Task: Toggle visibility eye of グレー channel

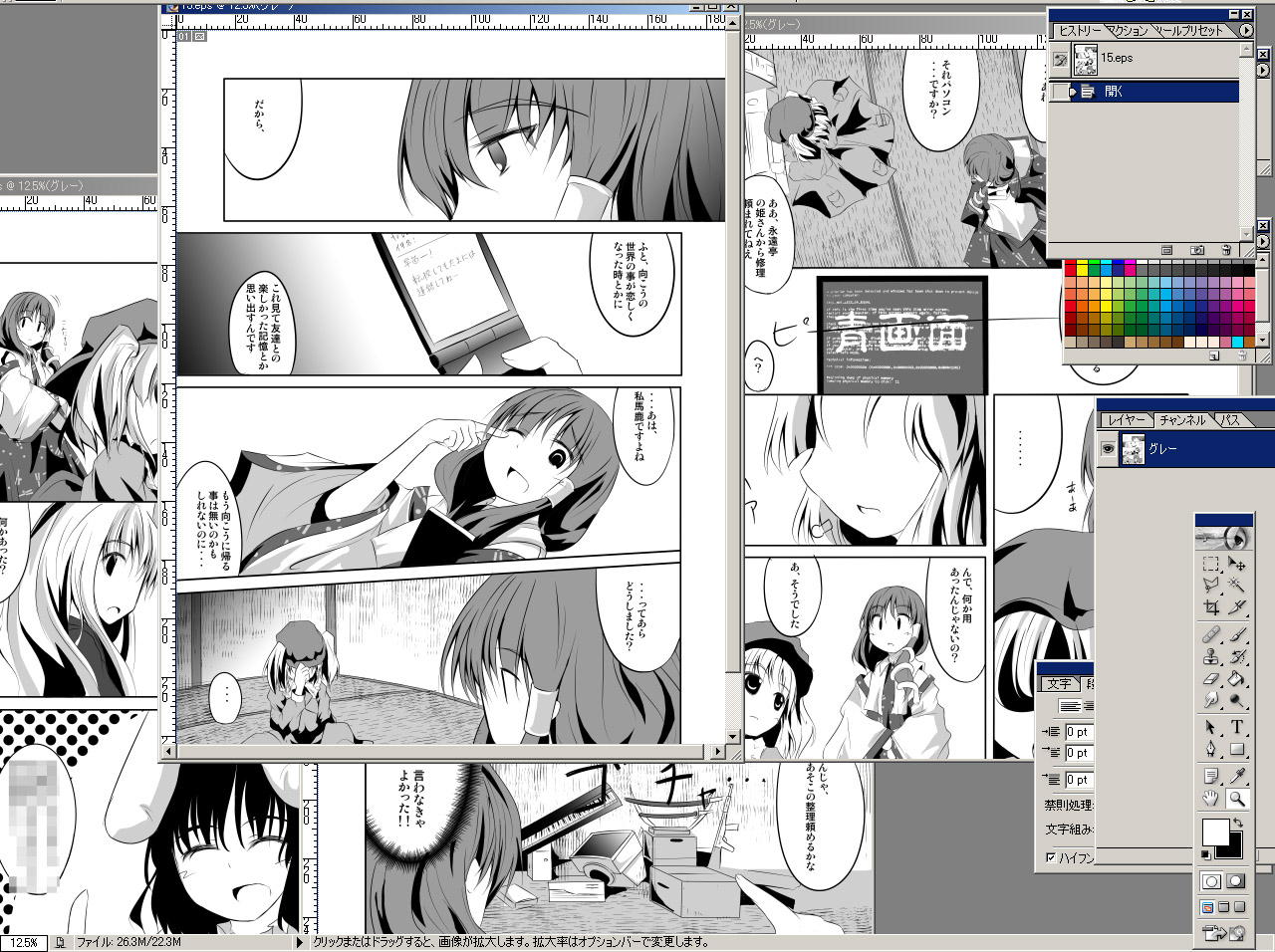Action: [1109, 448]
